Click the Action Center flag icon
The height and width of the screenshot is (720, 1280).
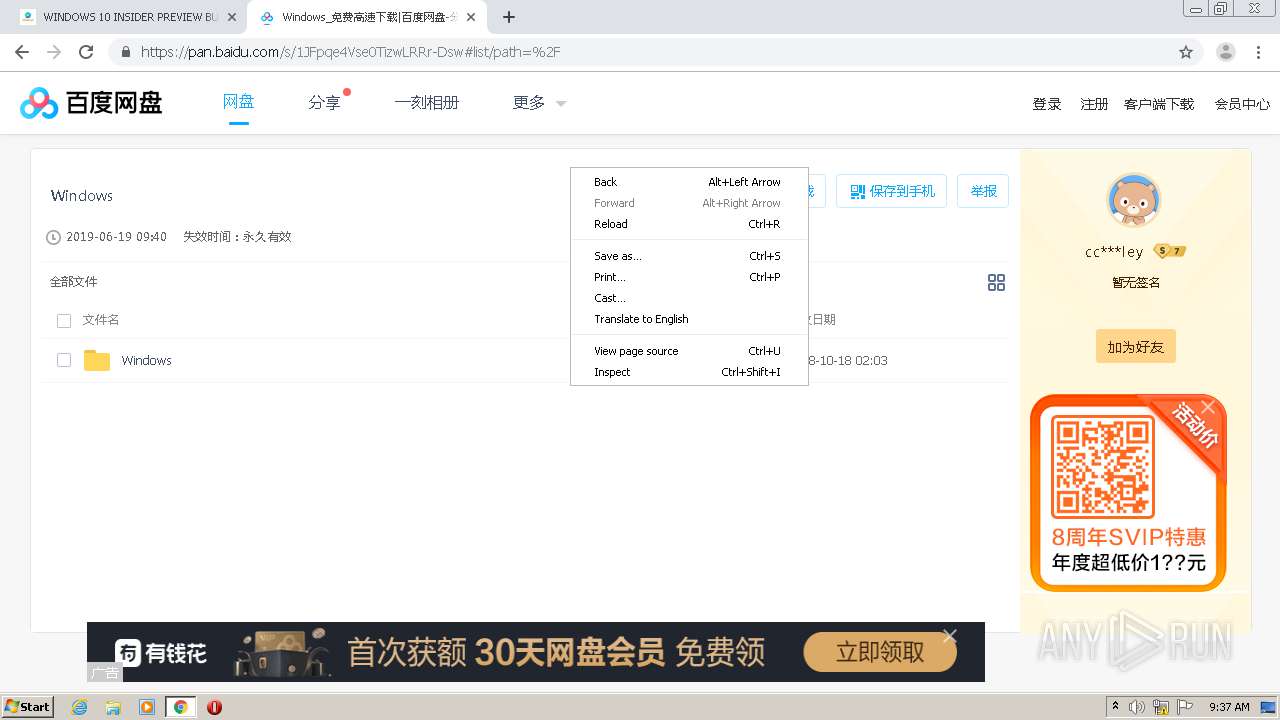(1184, 707)
